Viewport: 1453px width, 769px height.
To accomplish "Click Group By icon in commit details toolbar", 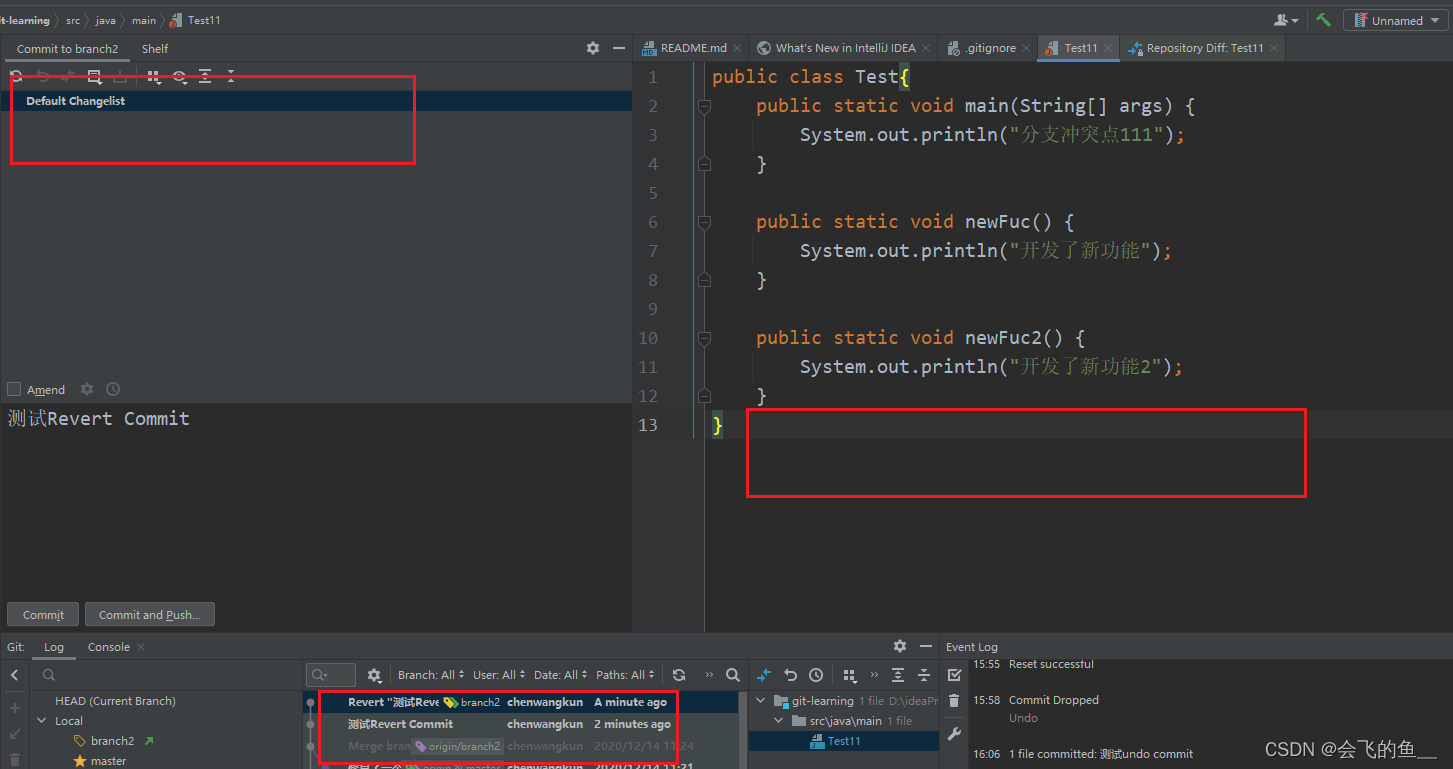I will click(849, 675).
